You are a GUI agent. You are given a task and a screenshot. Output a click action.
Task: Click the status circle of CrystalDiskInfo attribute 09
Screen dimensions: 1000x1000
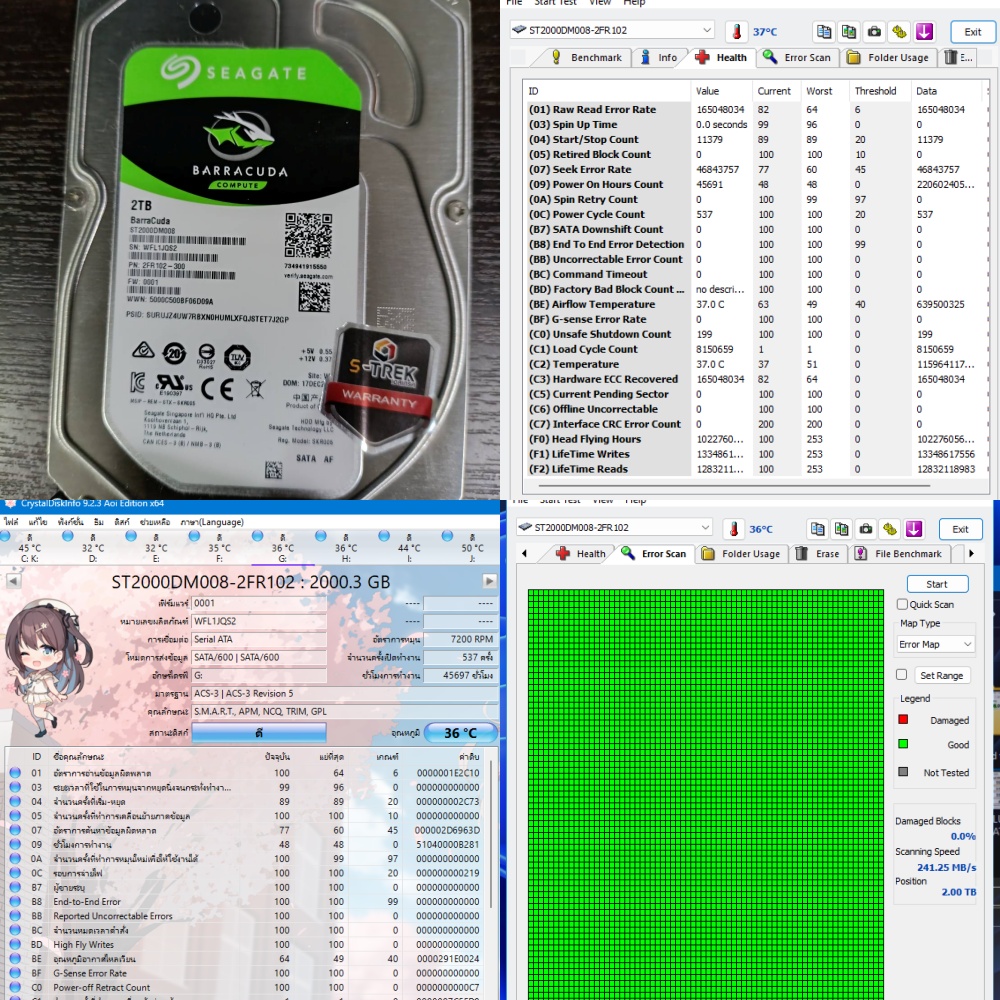[x=15, y=844]
